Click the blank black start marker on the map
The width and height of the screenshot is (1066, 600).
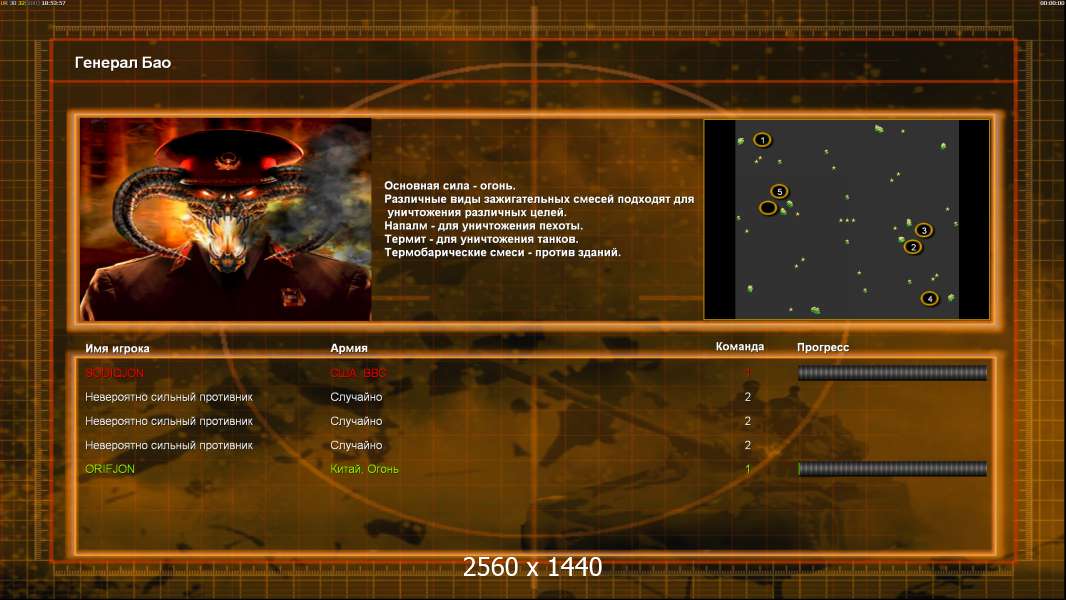pyautogui.click(x=768, y=208)
